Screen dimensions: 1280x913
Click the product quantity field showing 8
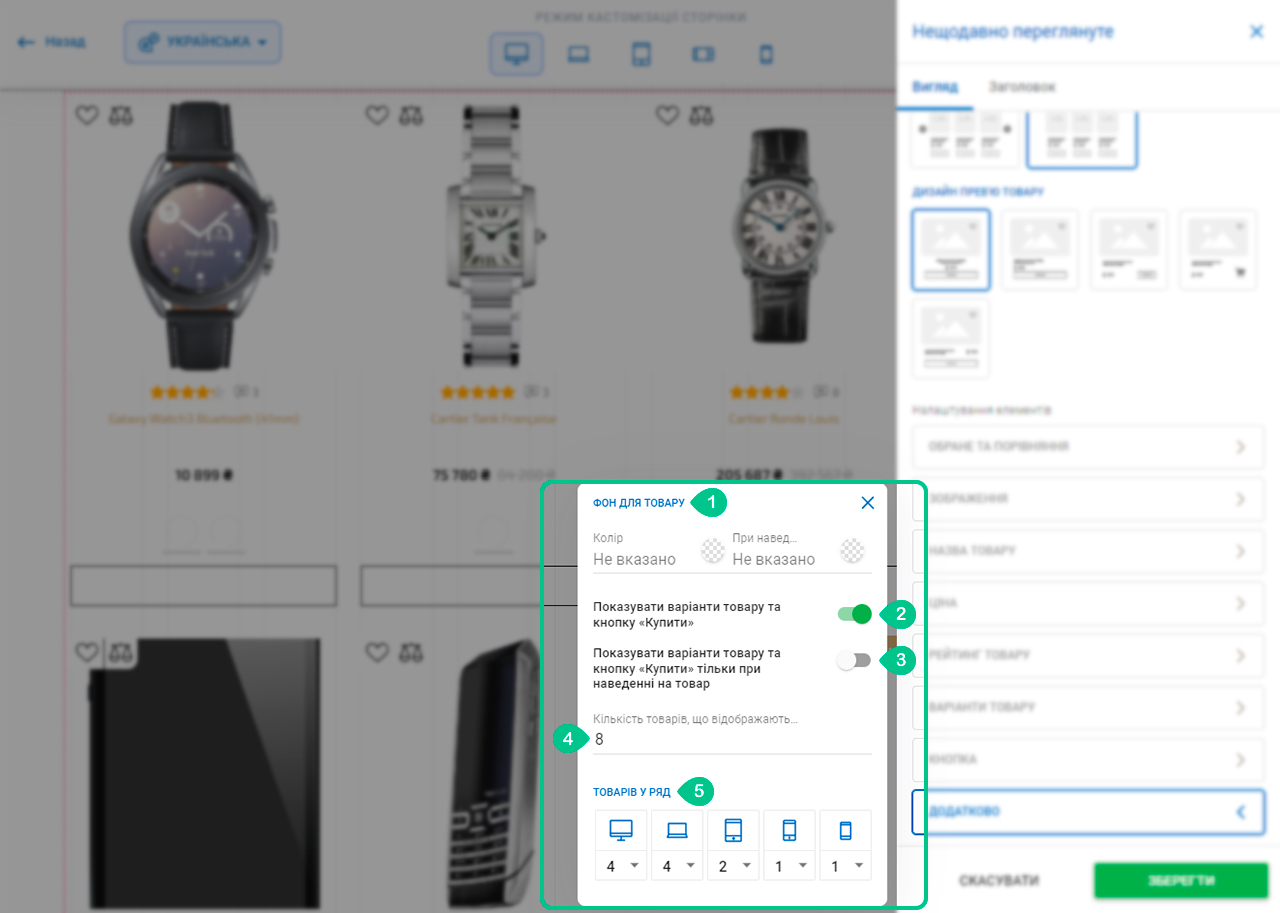732,740
